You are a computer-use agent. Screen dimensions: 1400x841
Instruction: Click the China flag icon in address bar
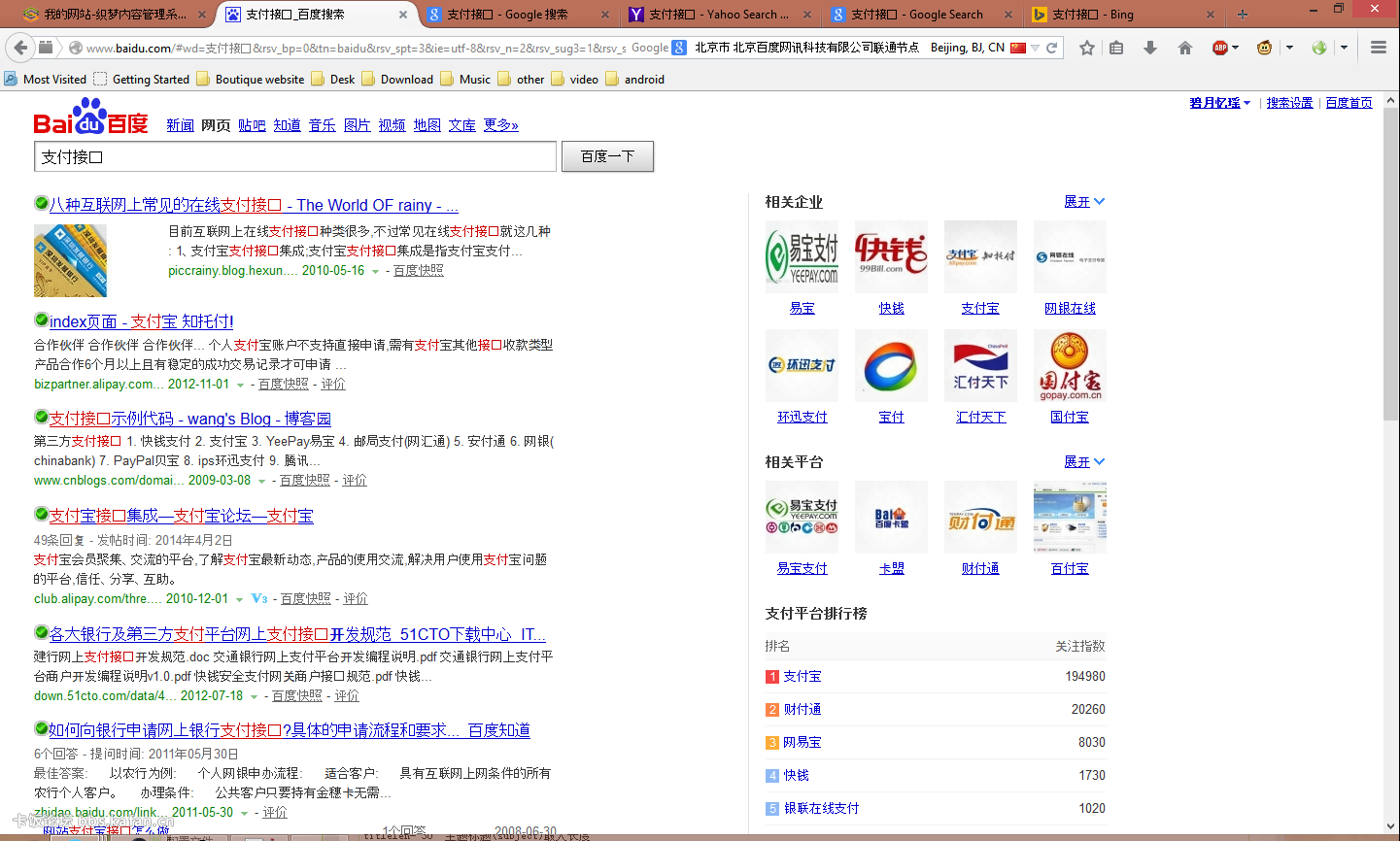pos(1018,48)
